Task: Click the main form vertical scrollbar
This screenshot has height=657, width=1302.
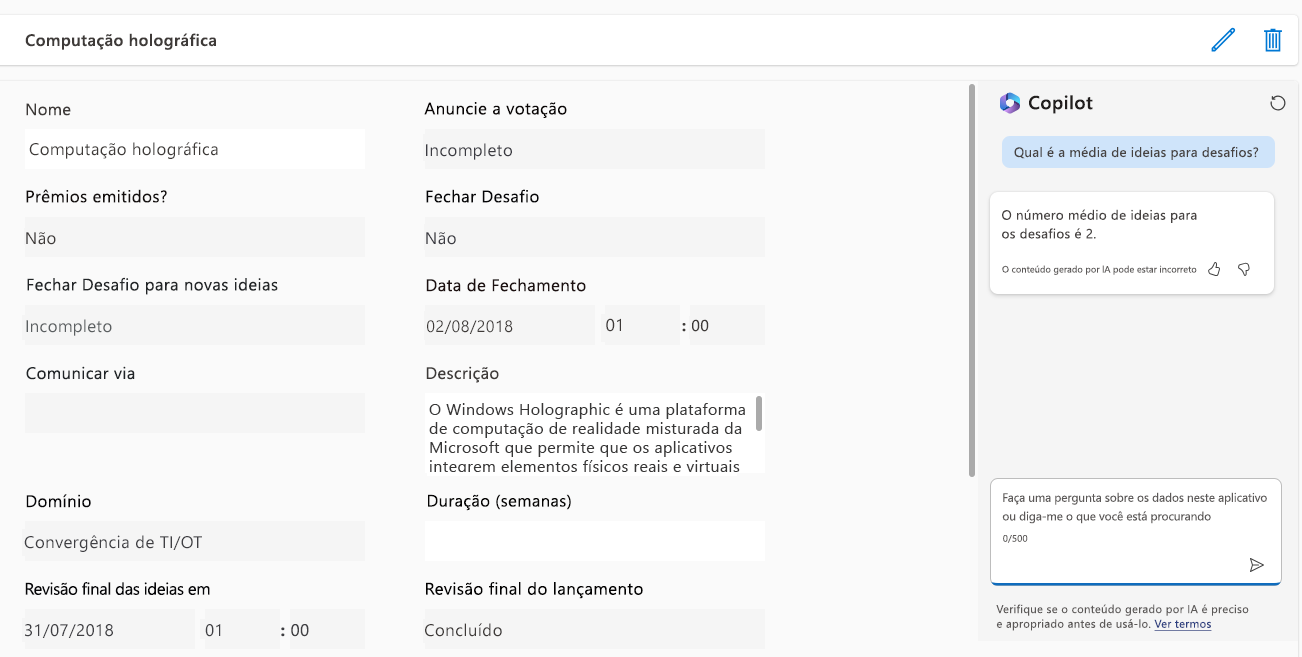Action: coord(972,280)
